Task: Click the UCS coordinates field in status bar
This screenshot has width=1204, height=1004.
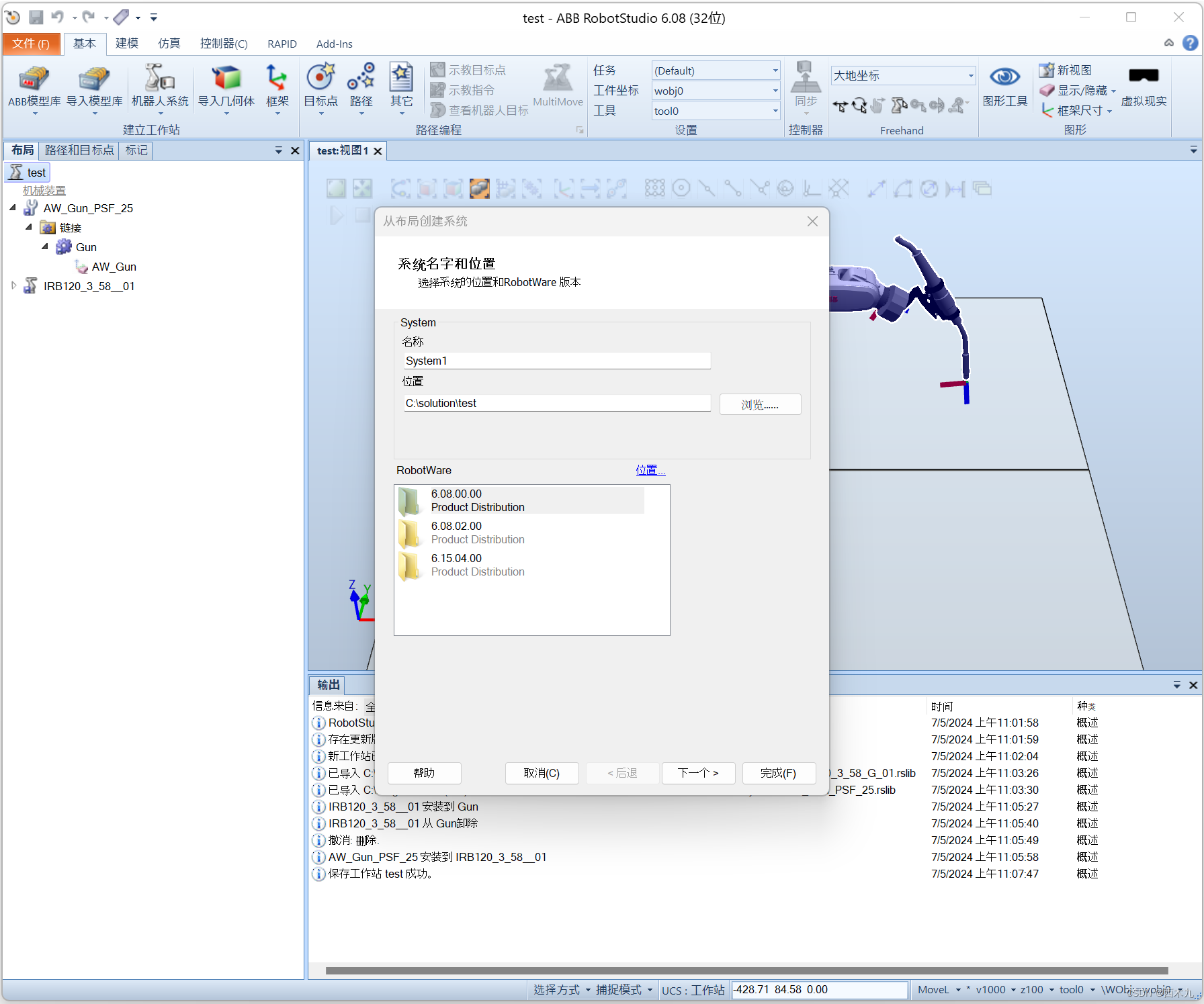Action: pos(820,989)
